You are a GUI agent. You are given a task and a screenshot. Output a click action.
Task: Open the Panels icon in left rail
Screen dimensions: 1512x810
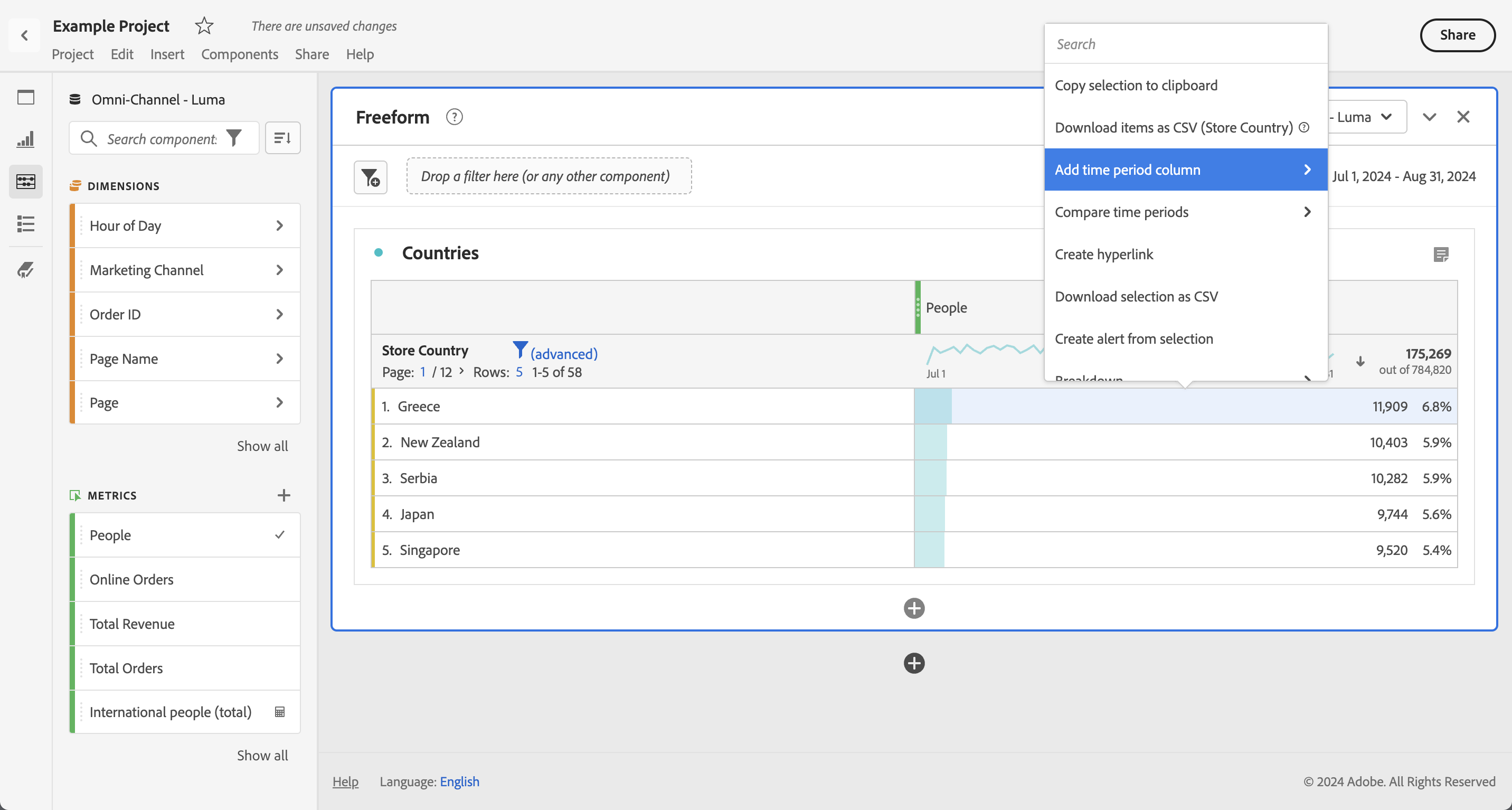point(25,97)
